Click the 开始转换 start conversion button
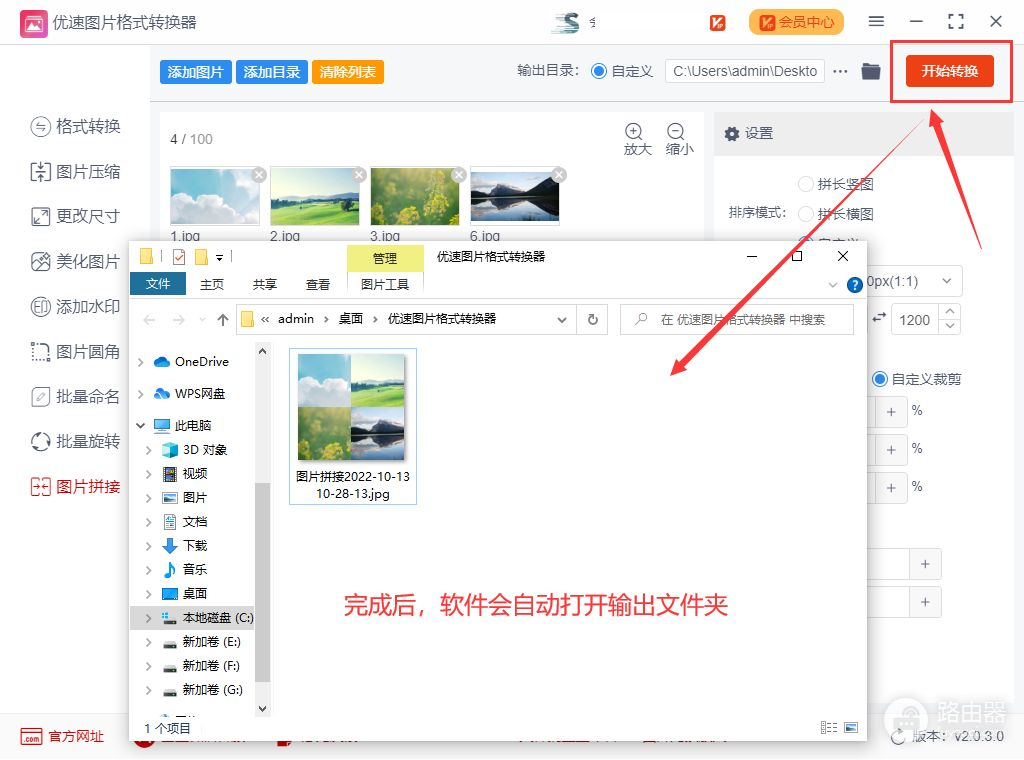This screenshot has height=760, width=1024. 950,71
